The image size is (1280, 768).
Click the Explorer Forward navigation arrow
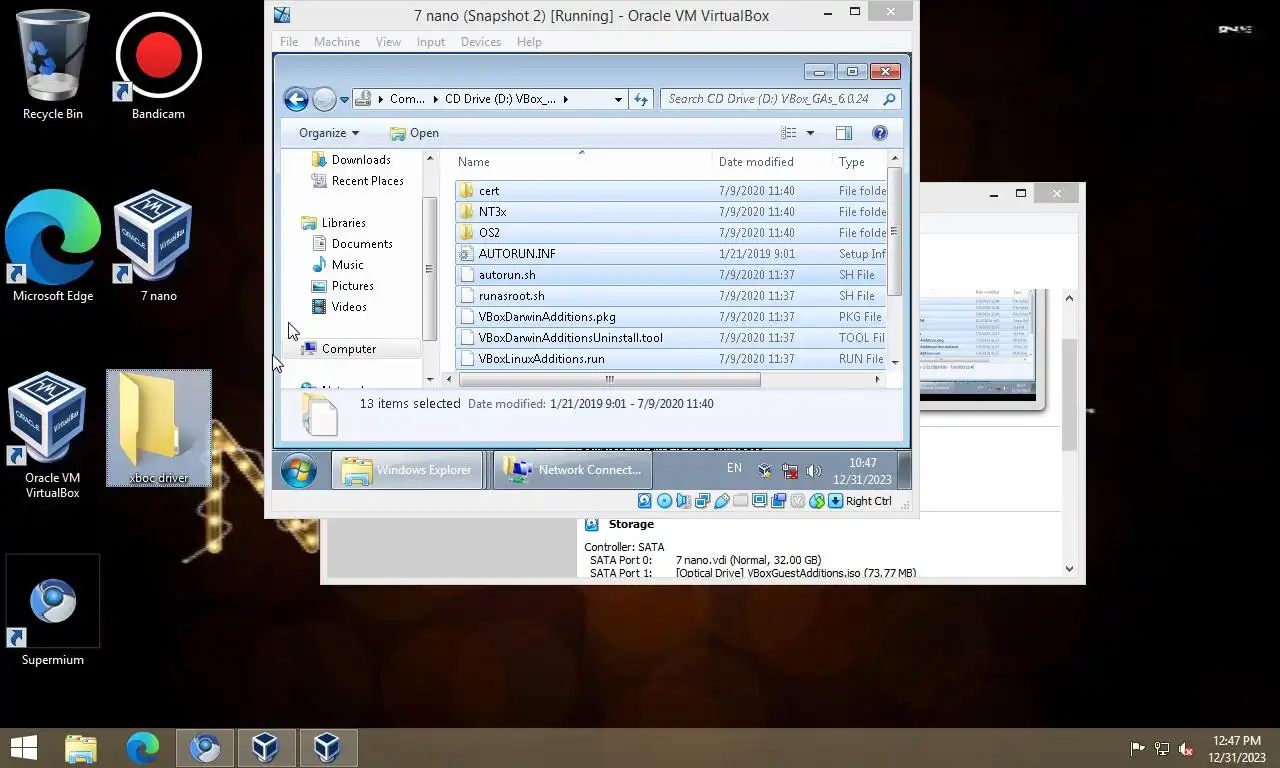(324, 99)
